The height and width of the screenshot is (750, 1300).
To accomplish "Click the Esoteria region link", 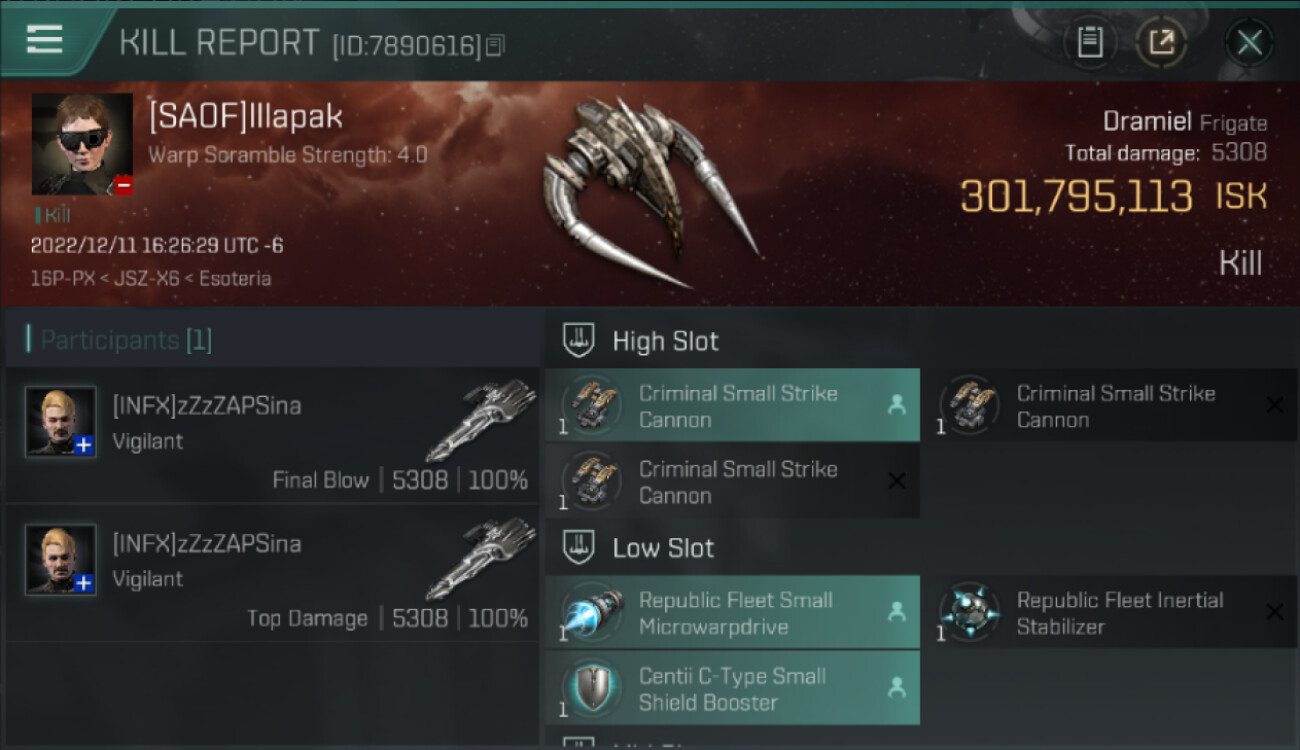I will (x=235, y=278).
